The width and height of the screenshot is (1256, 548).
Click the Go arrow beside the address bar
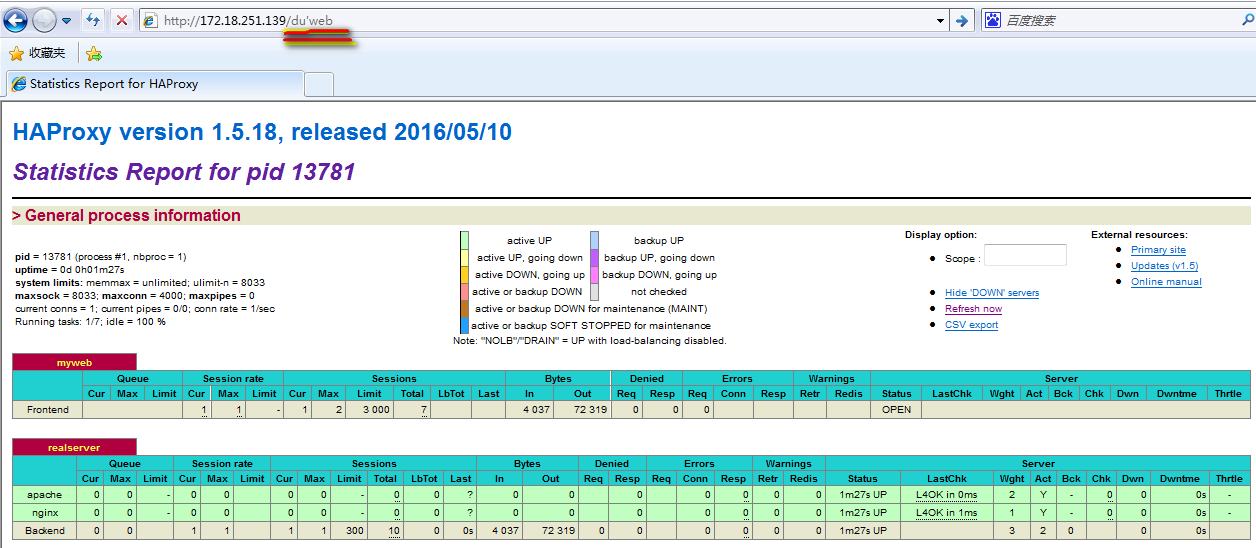pyautogui.click(x=962, y=20)
